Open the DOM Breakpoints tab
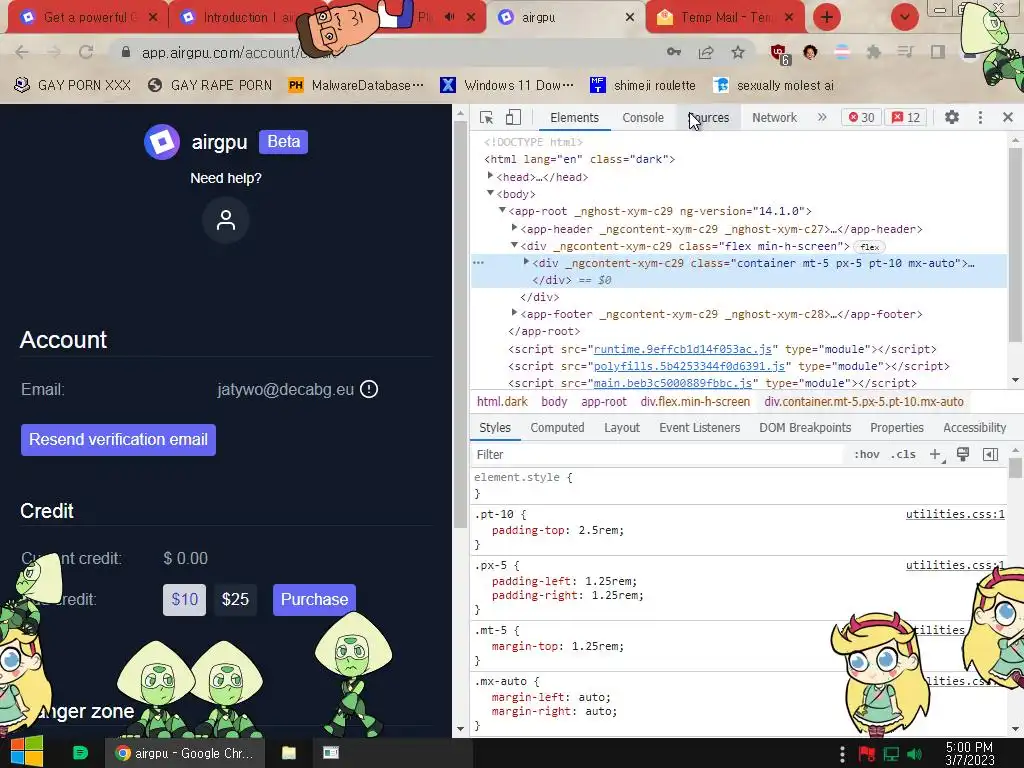The image size is (1024, 768). click(x=805, y=428)
